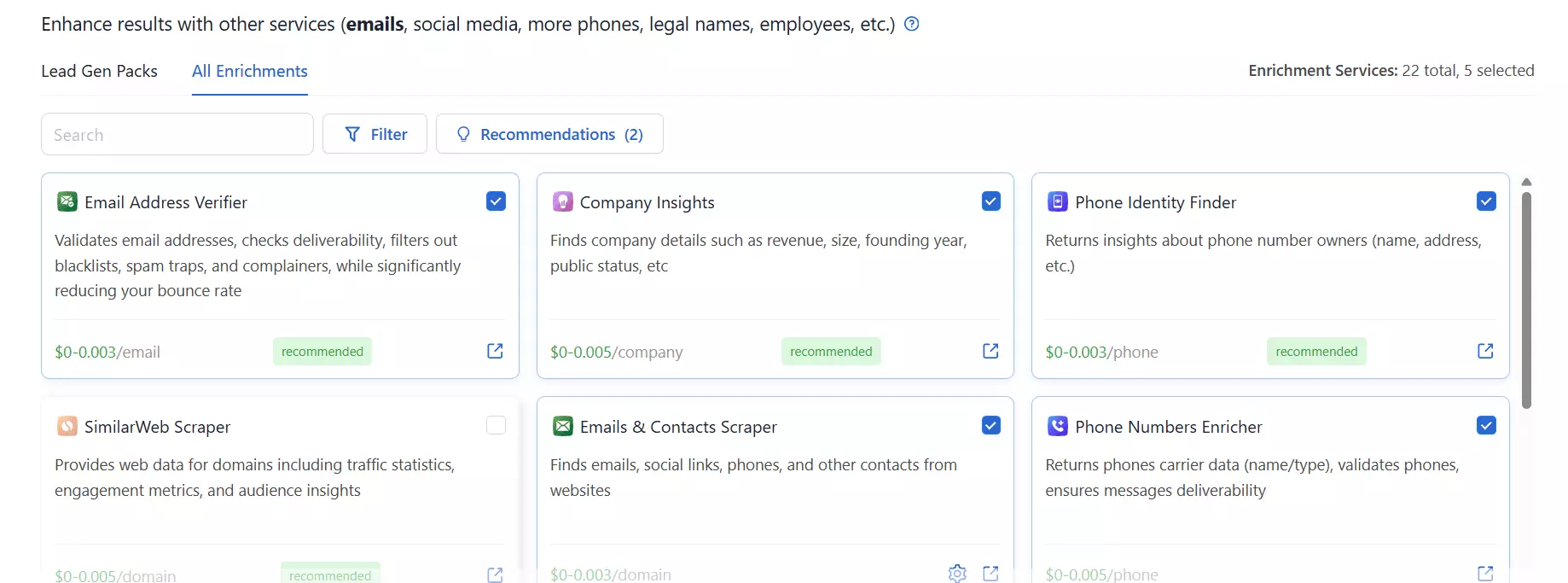Click the enrichment list vertical scrollbar
The image size is (1568, 583).
click(x=1526, y=299)
